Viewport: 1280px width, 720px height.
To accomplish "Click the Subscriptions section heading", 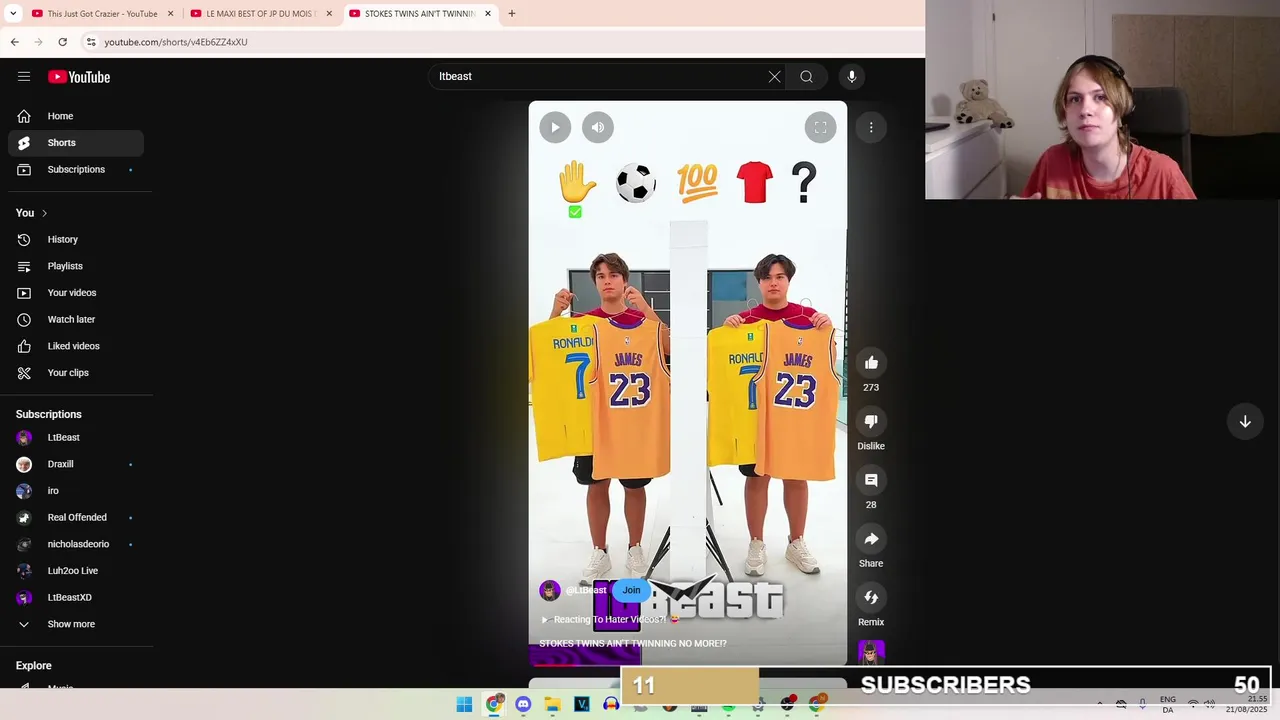I will tap(48, 414).
